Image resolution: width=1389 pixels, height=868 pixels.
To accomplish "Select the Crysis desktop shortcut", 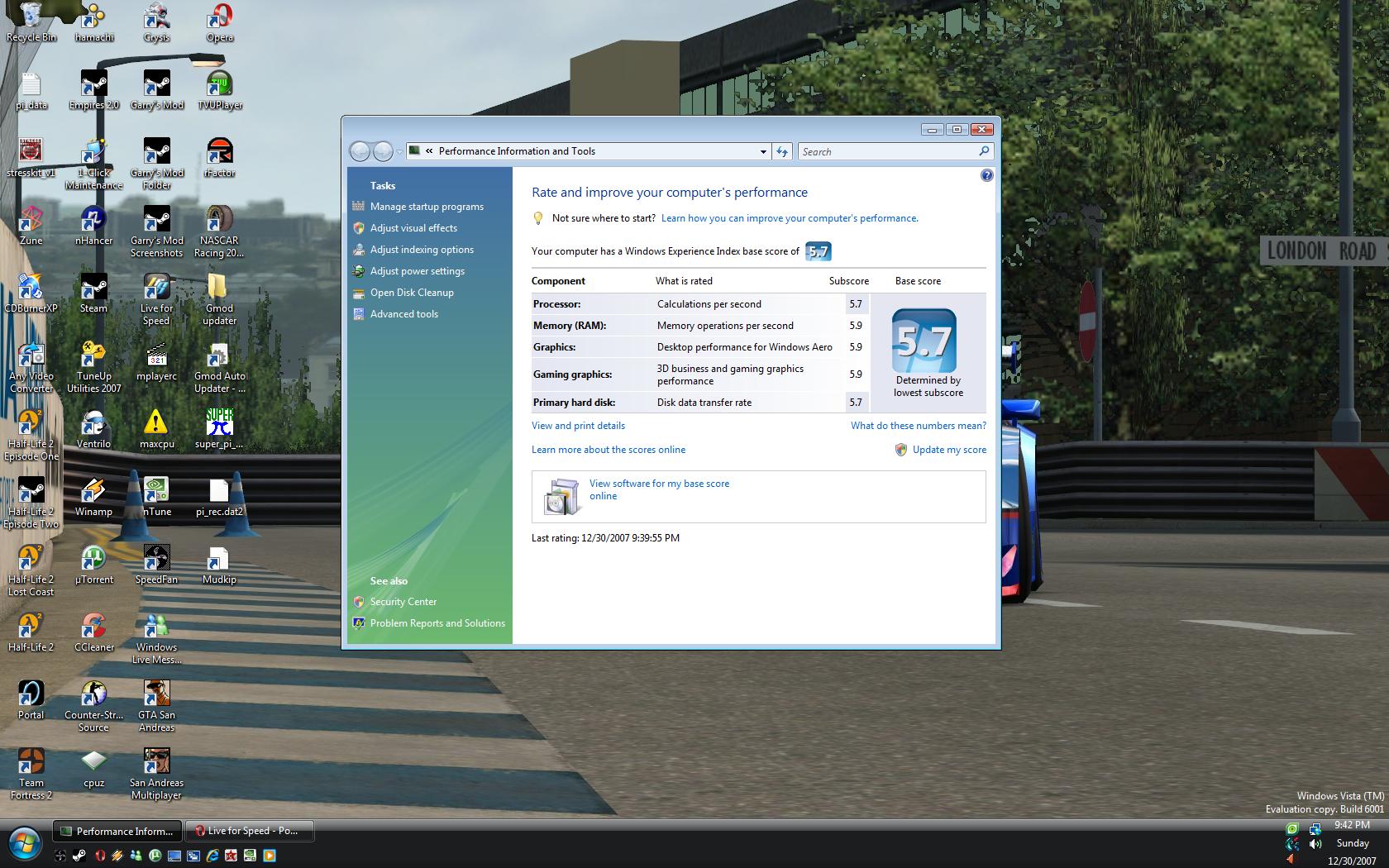I will (x=156, y=22).
